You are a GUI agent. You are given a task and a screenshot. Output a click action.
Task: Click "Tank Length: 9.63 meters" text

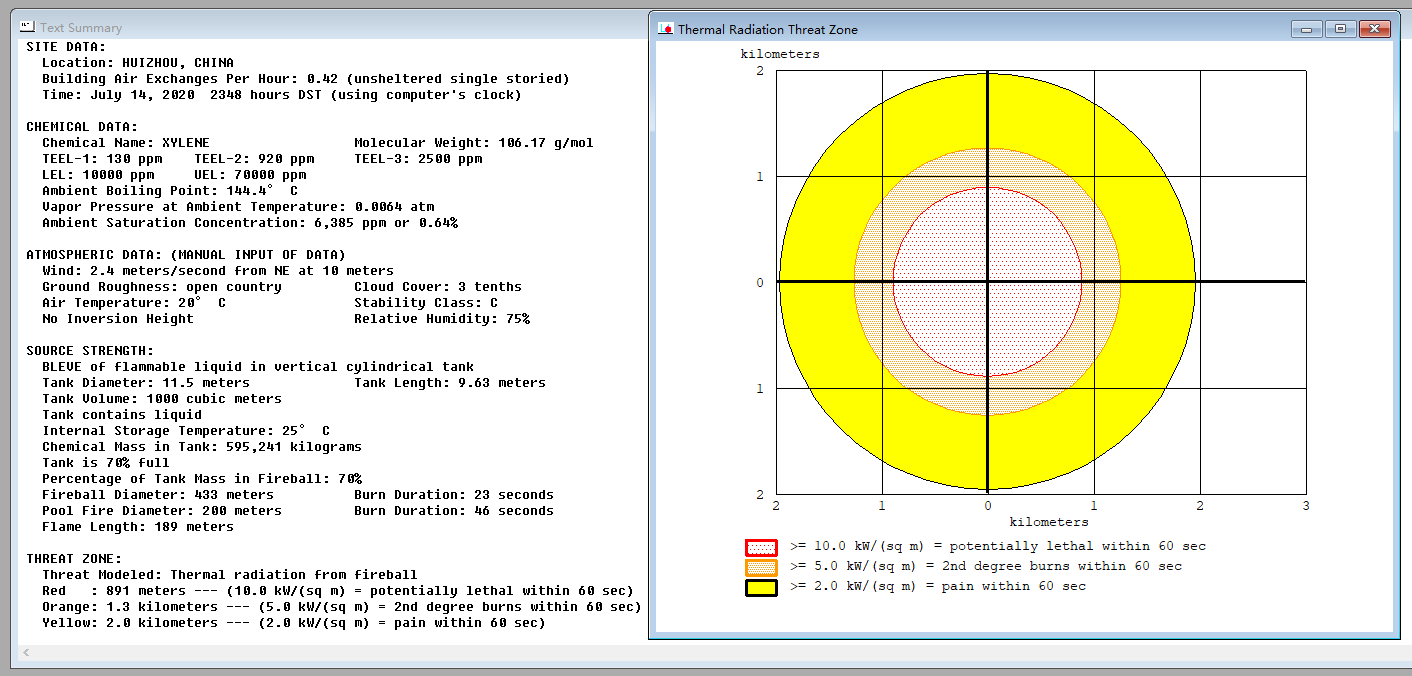click(450, 383)
